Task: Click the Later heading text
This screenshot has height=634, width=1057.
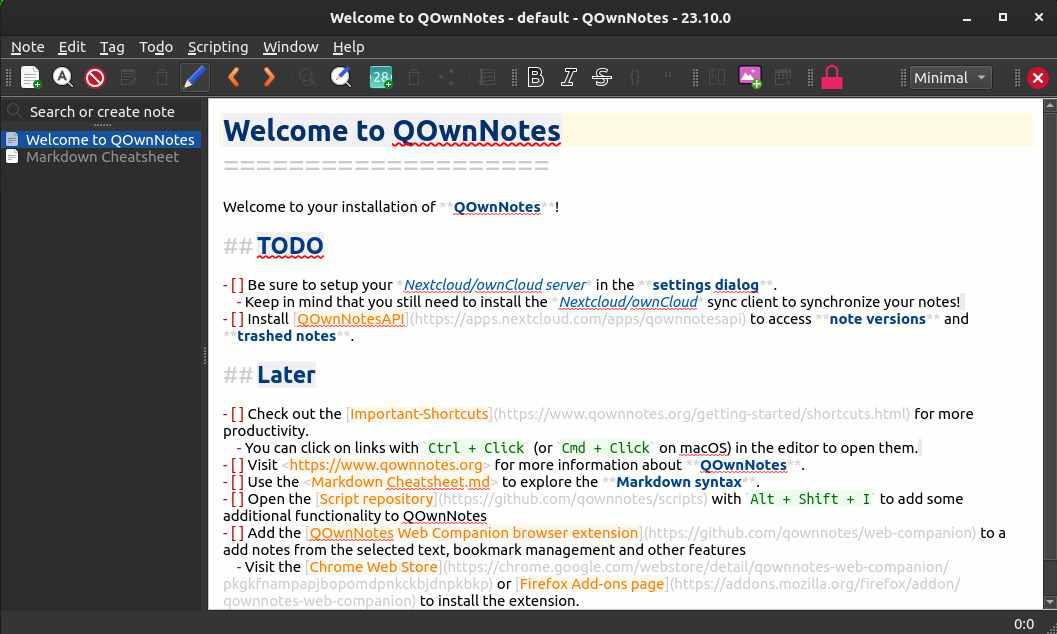Action: click(x=286, y=375)
